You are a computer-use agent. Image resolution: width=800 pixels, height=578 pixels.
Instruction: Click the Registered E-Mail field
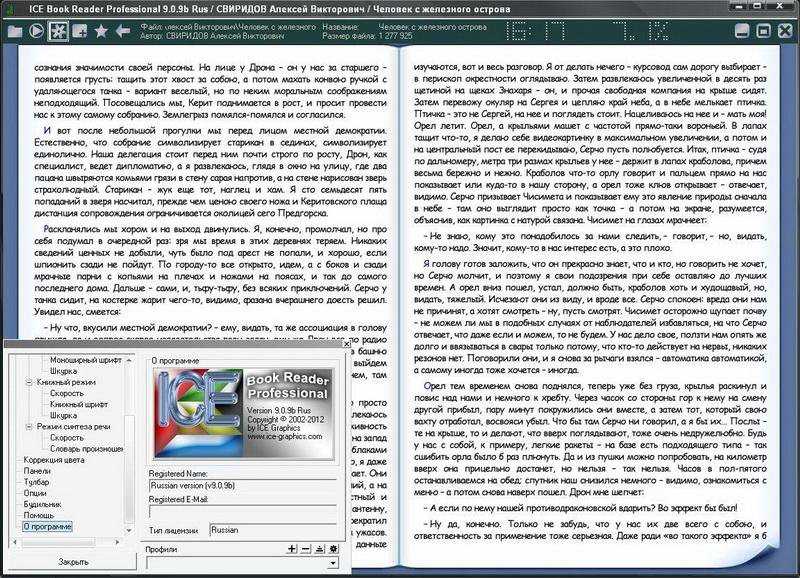point(243,512)
